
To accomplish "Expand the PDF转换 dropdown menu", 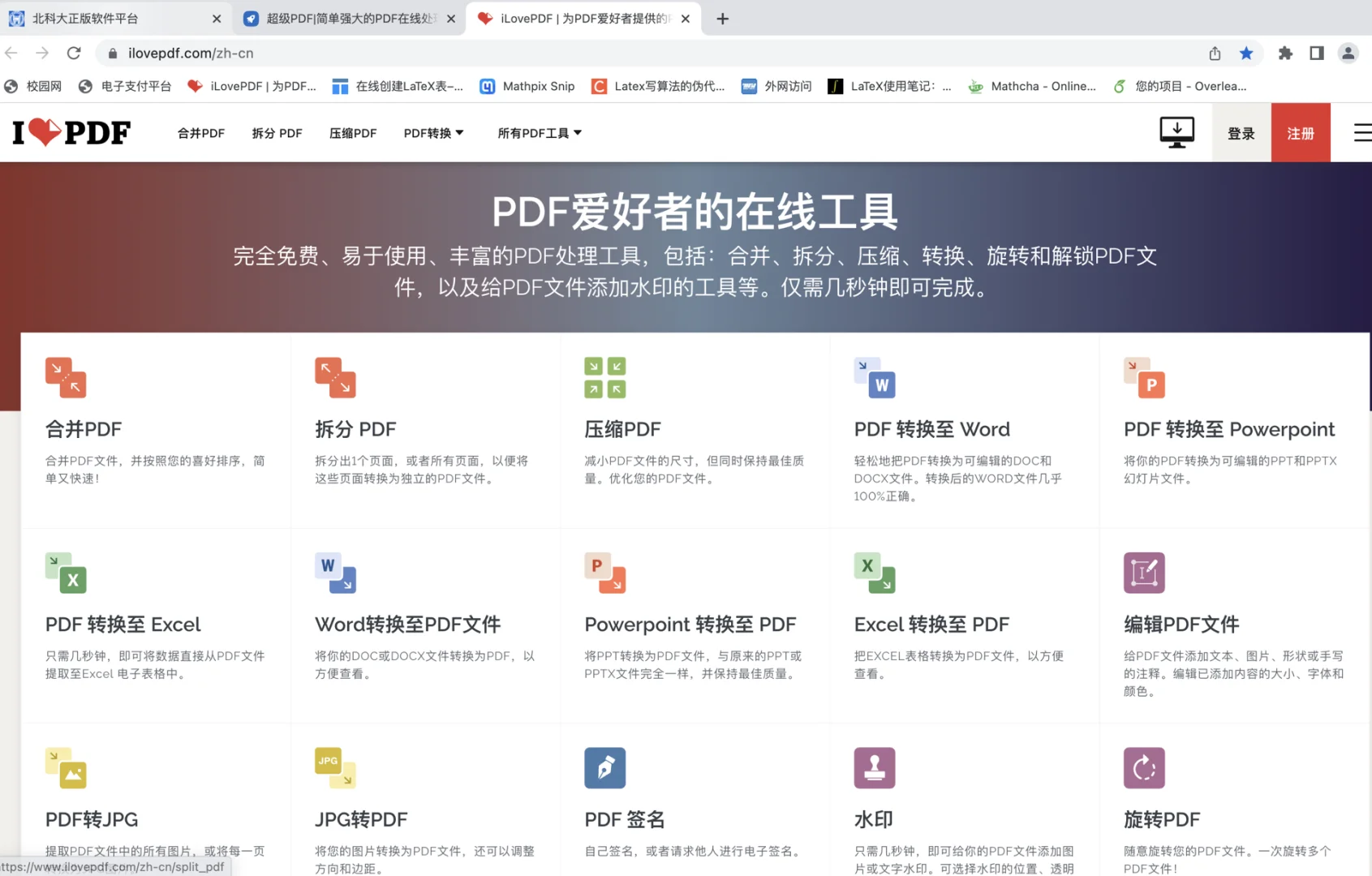I will (434, 133).
